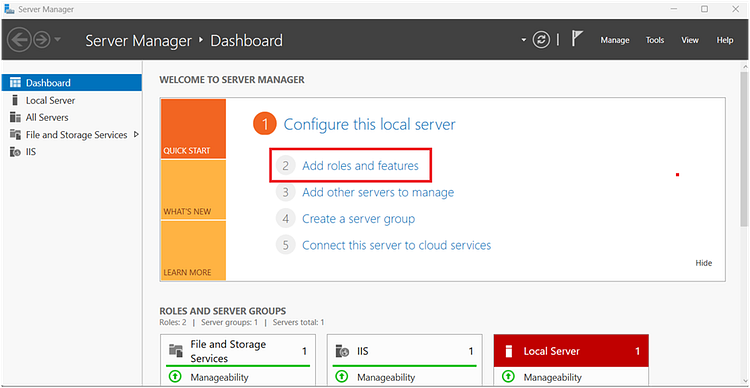Maximize the Server Manager window
The height and width of the screenshot is (388, 750).
705,9
